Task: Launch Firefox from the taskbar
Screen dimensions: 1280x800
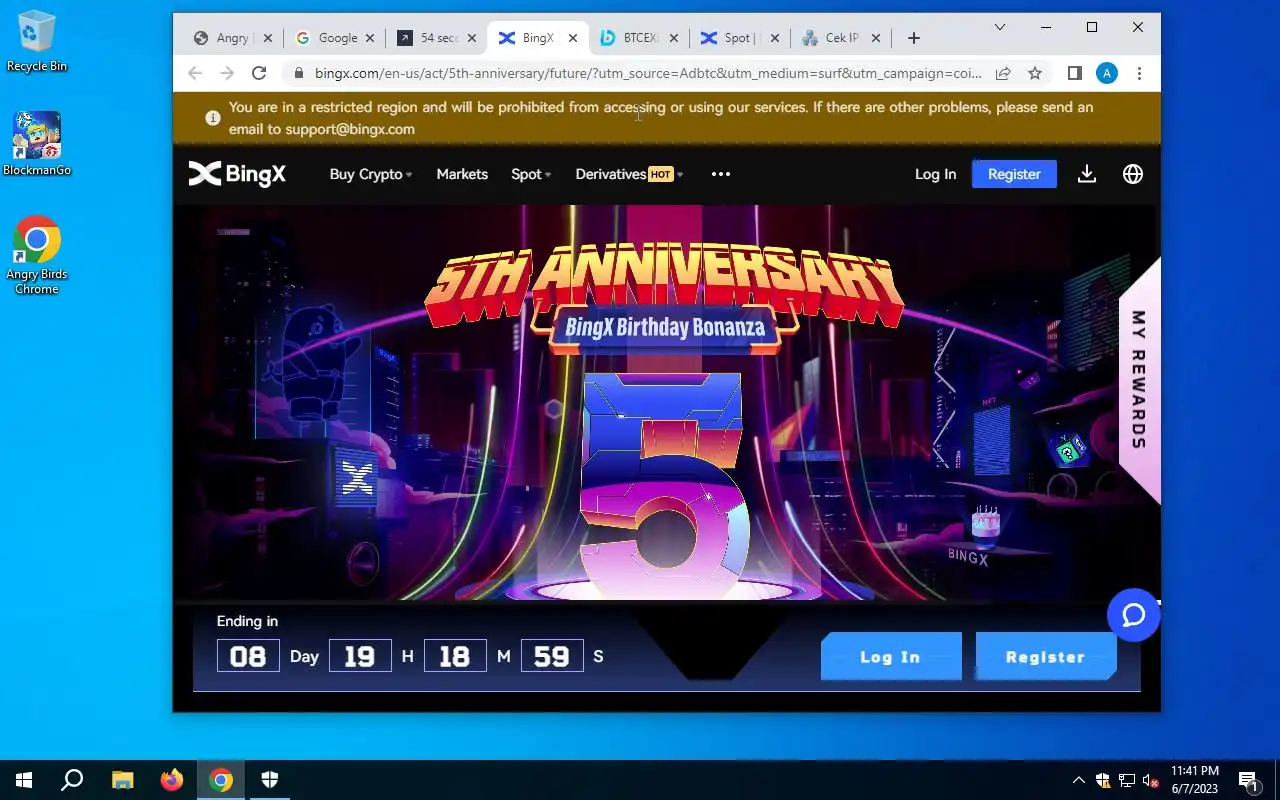Action: click(x=172, y=780)
